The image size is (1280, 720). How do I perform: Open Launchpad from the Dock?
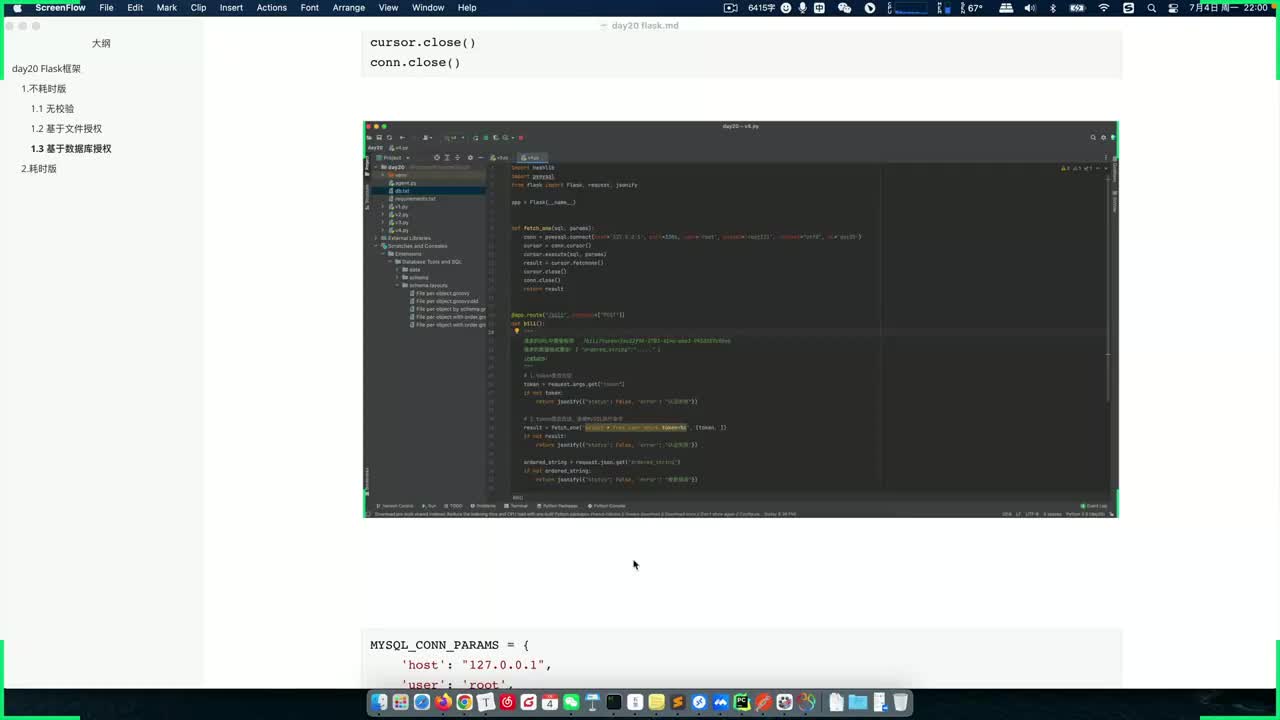point(400,702)
